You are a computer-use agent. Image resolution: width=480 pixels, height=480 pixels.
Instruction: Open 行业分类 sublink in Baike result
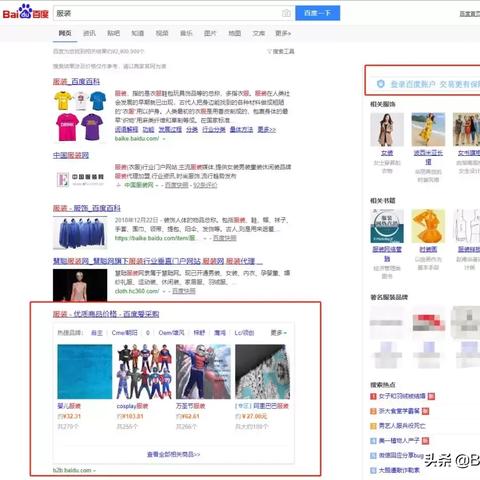click(214, 129)
